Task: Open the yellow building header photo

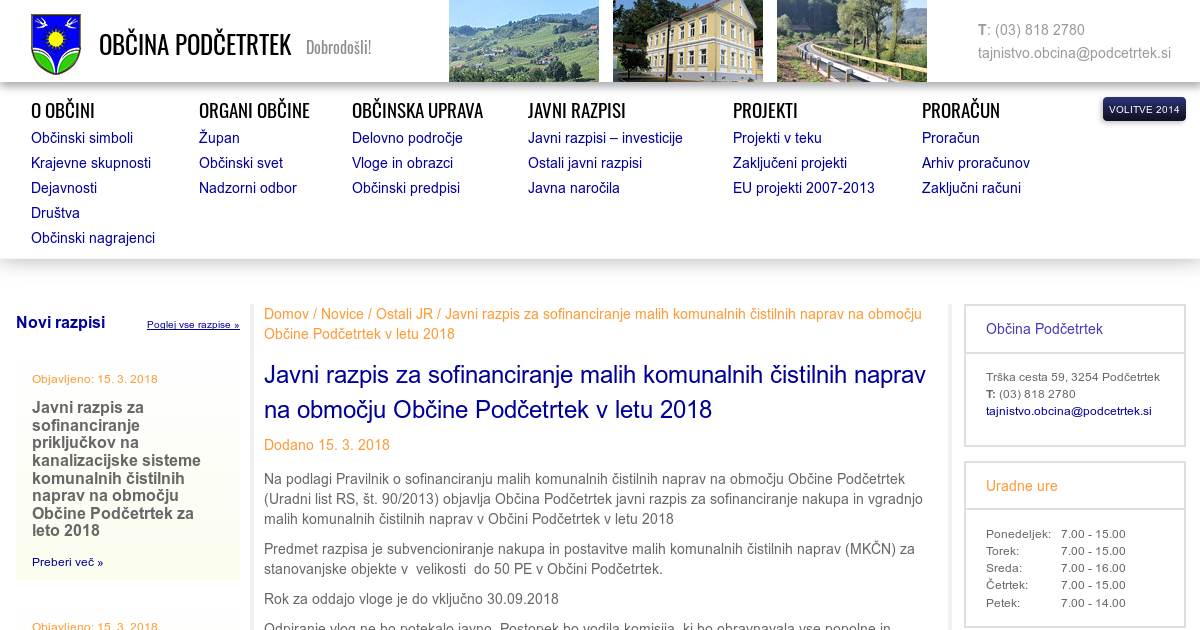Action: [x=687, y=41]
